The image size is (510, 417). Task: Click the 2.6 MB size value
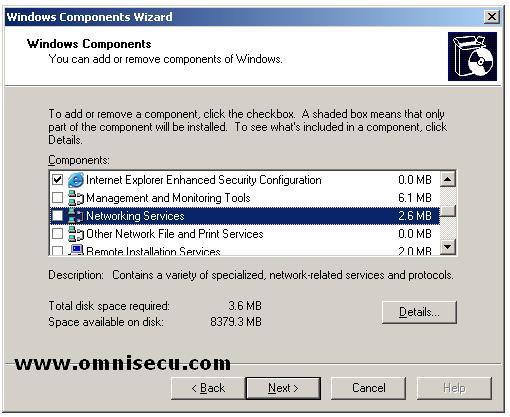pyautogui.click(x=415, y=216)
